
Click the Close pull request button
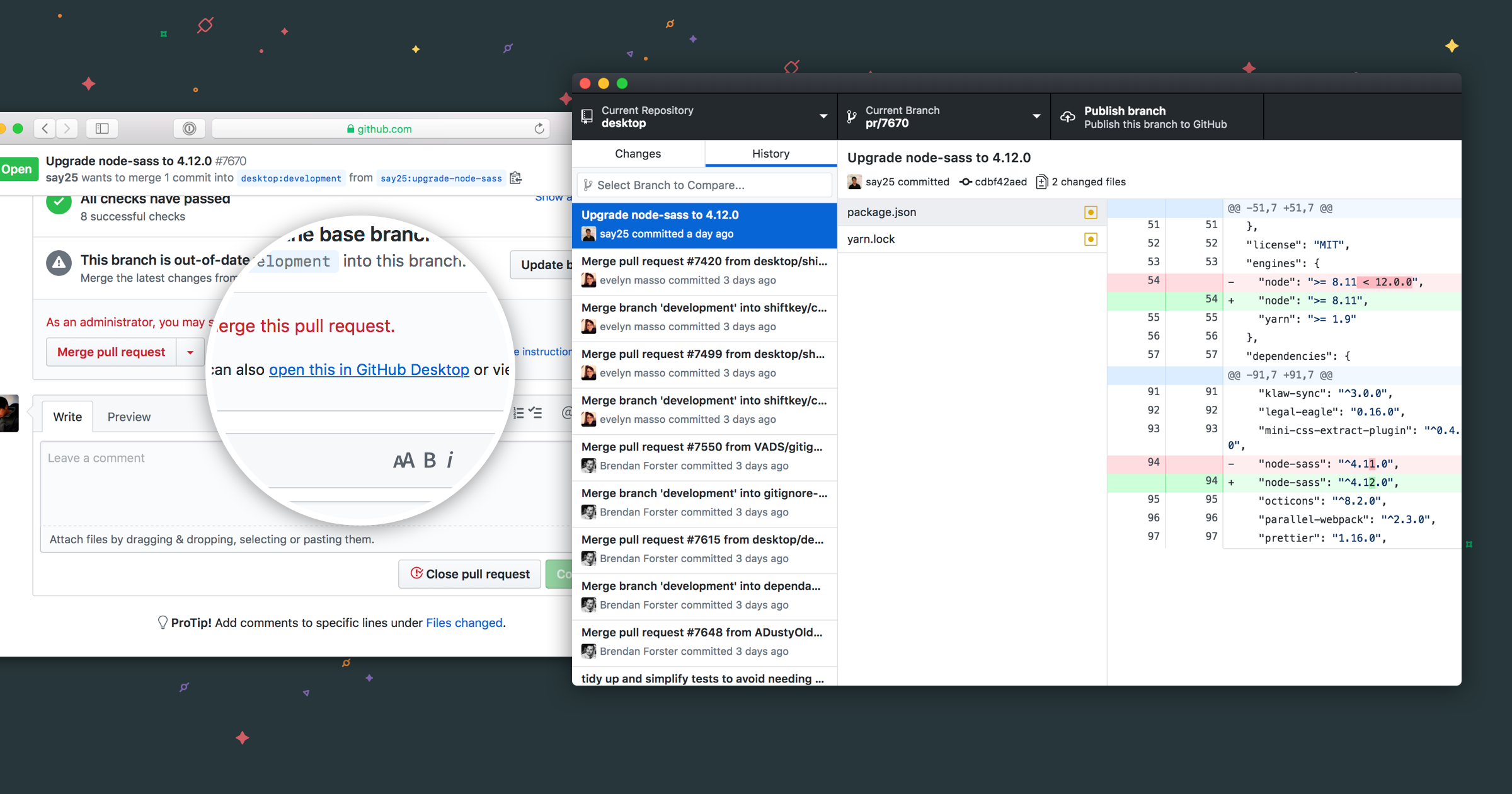coord(469,573)
